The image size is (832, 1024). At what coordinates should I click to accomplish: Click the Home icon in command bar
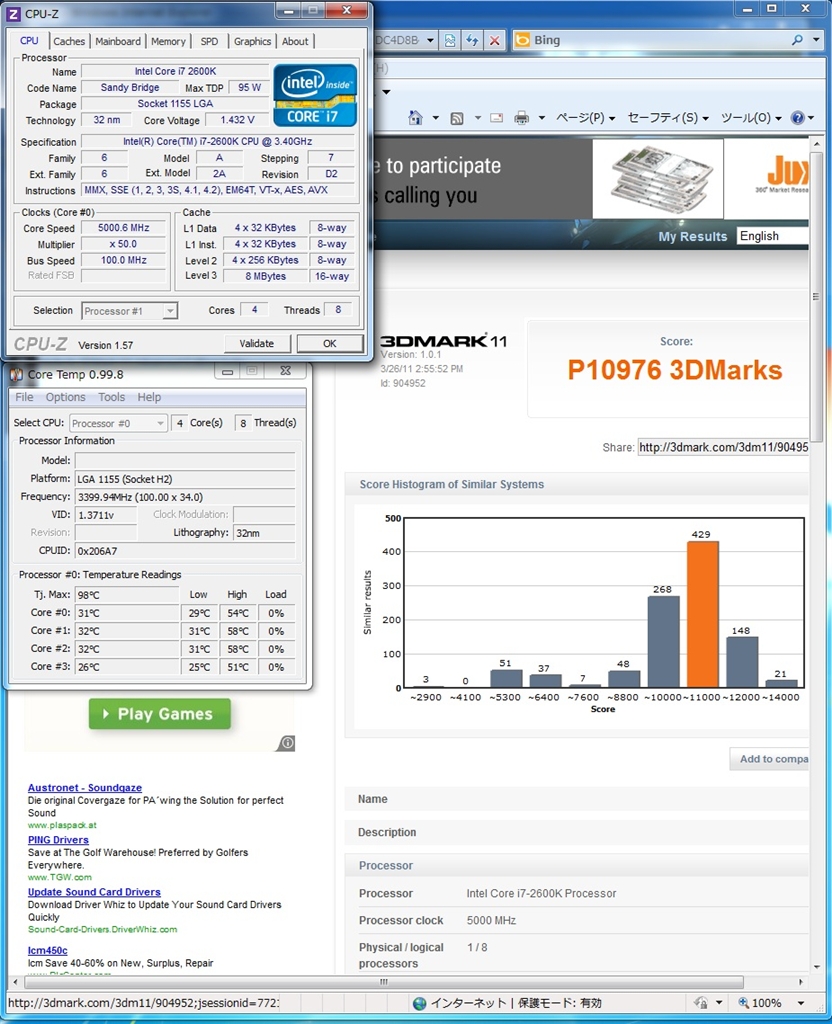(415, 118)
